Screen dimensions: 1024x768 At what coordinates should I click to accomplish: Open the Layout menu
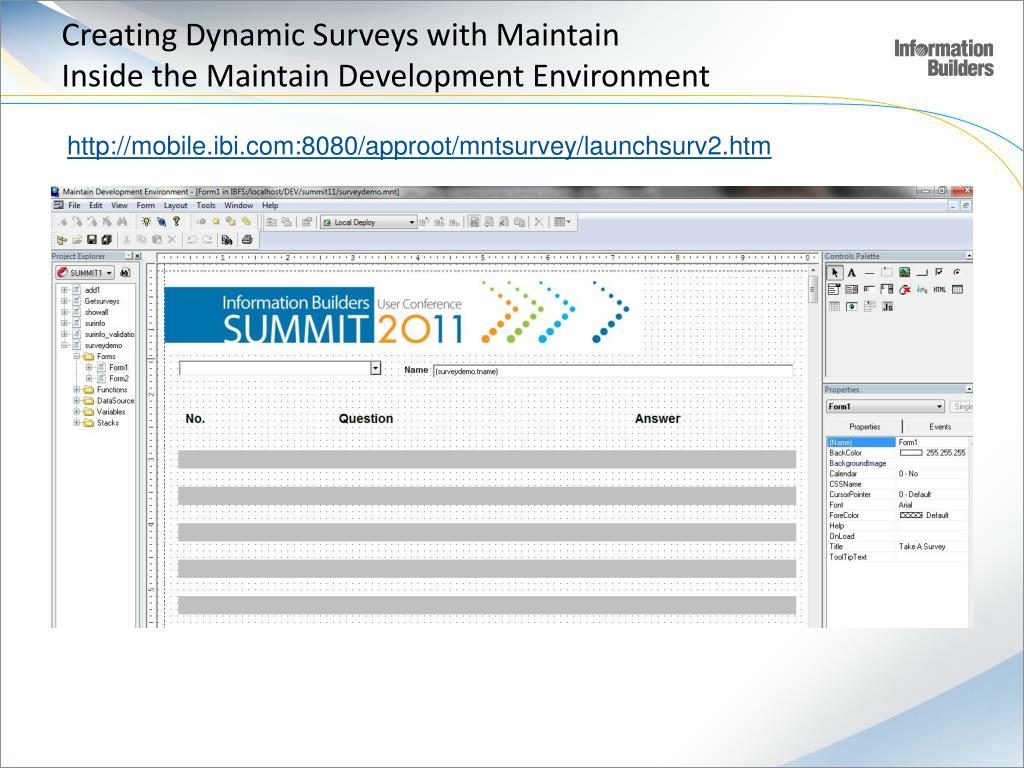pos(176,205)
